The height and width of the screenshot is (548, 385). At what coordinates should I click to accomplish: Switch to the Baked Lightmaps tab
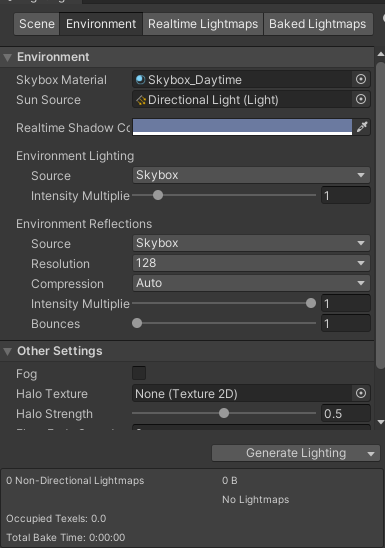tap(318, 24)
